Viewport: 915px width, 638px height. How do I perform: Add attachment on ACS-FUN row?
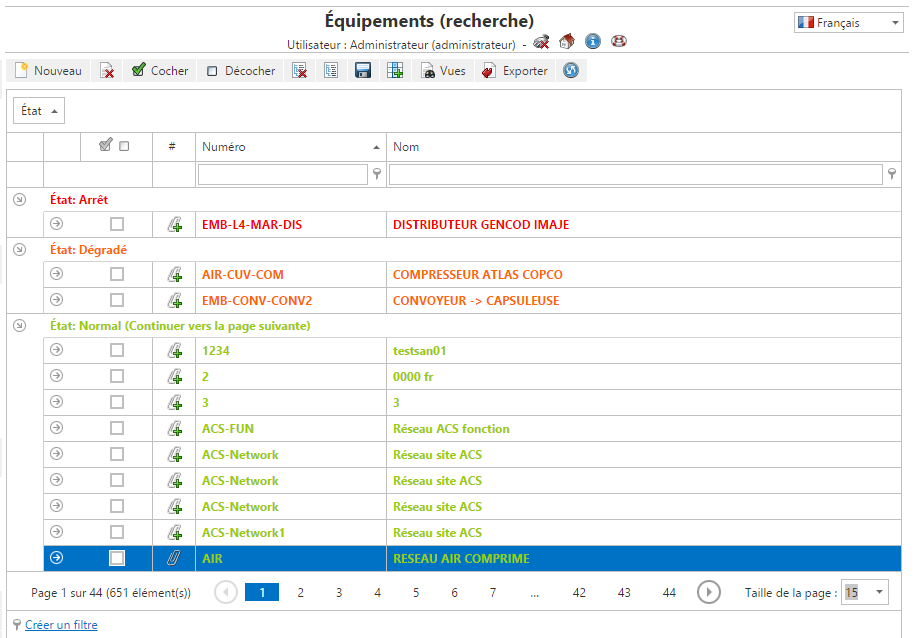pos(174,429)
